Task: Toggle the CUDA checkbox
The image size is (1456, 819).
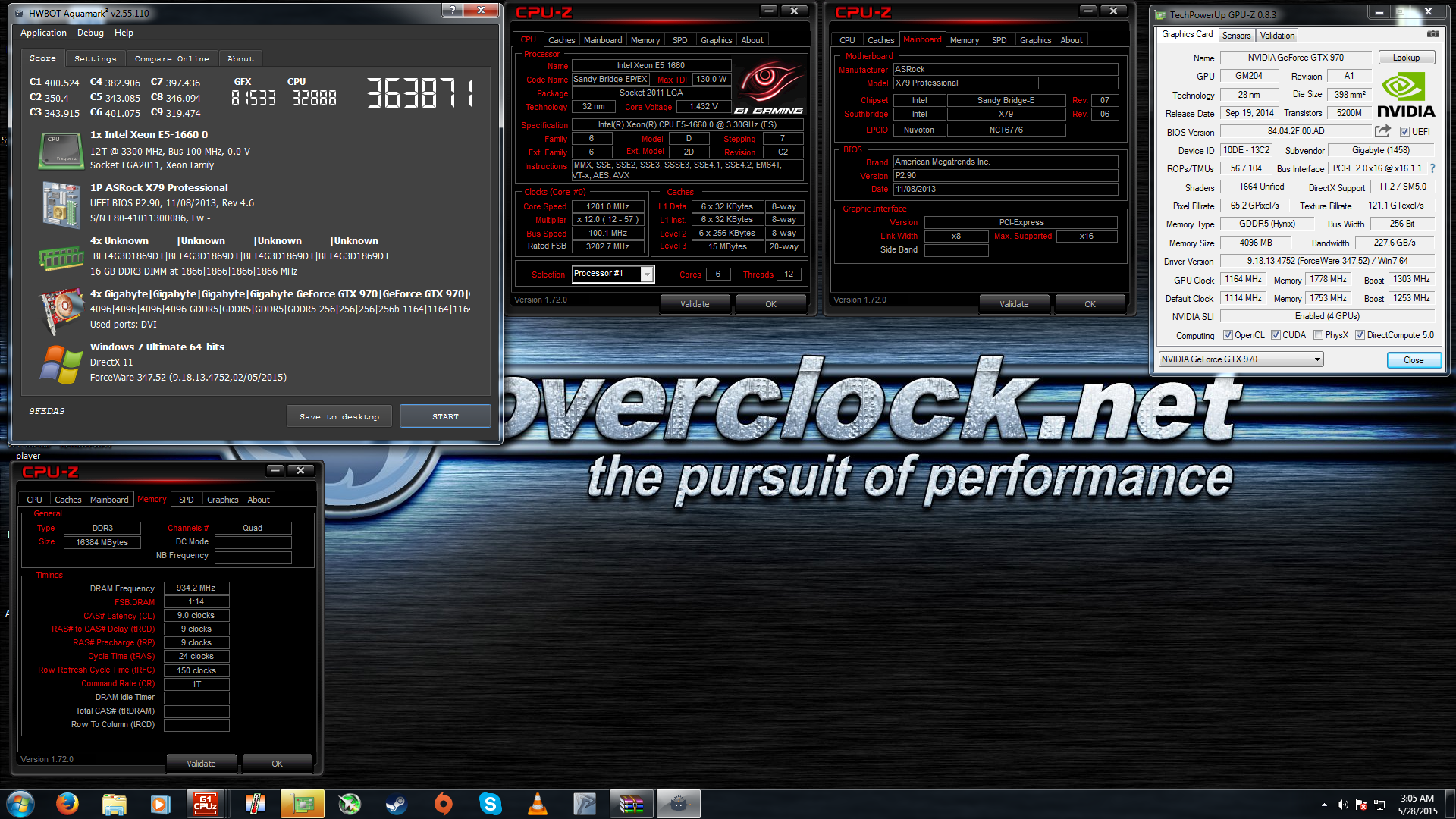Action: click(1276, 335)
